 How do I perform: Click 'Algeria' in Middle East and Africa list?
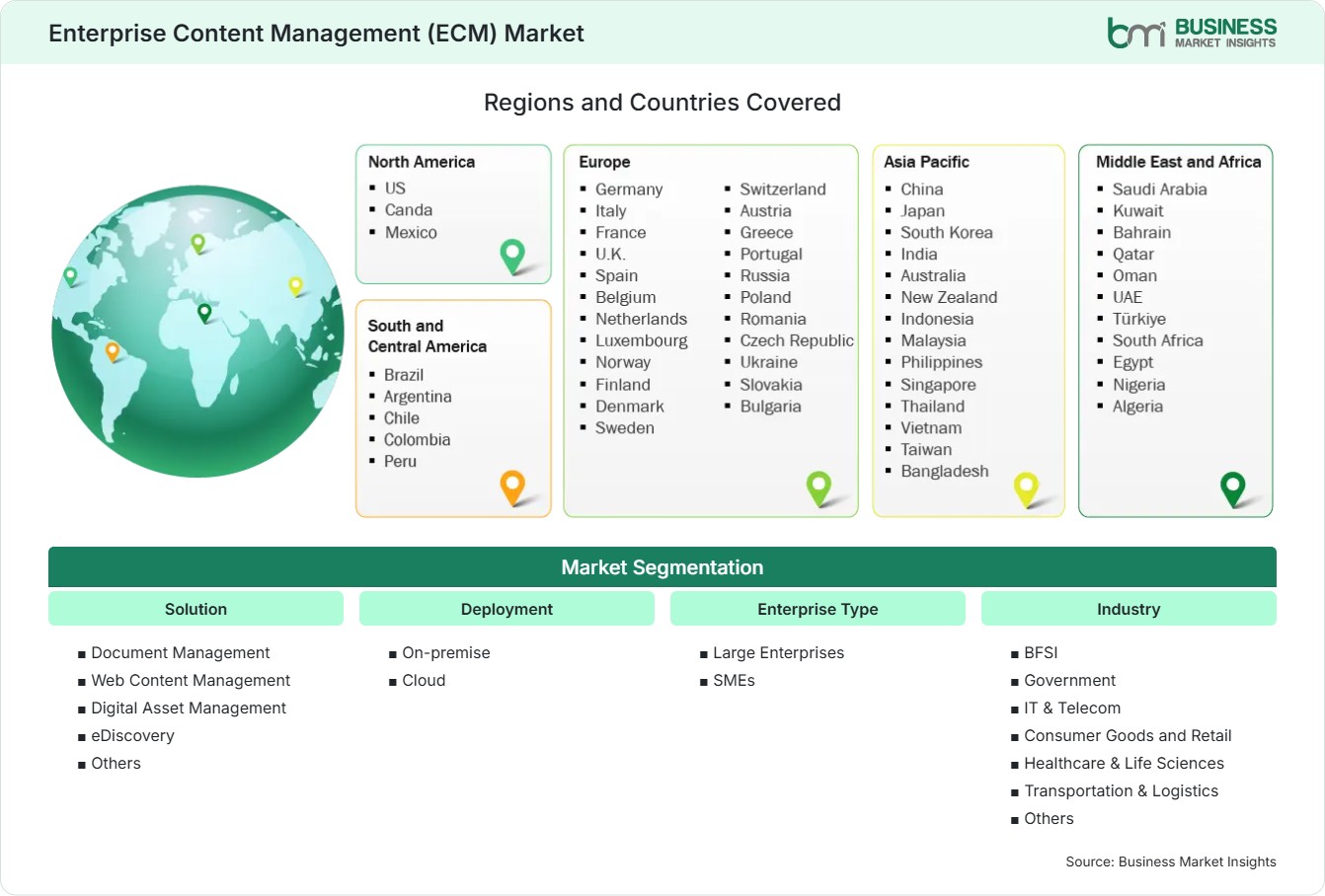point(1137,407)
